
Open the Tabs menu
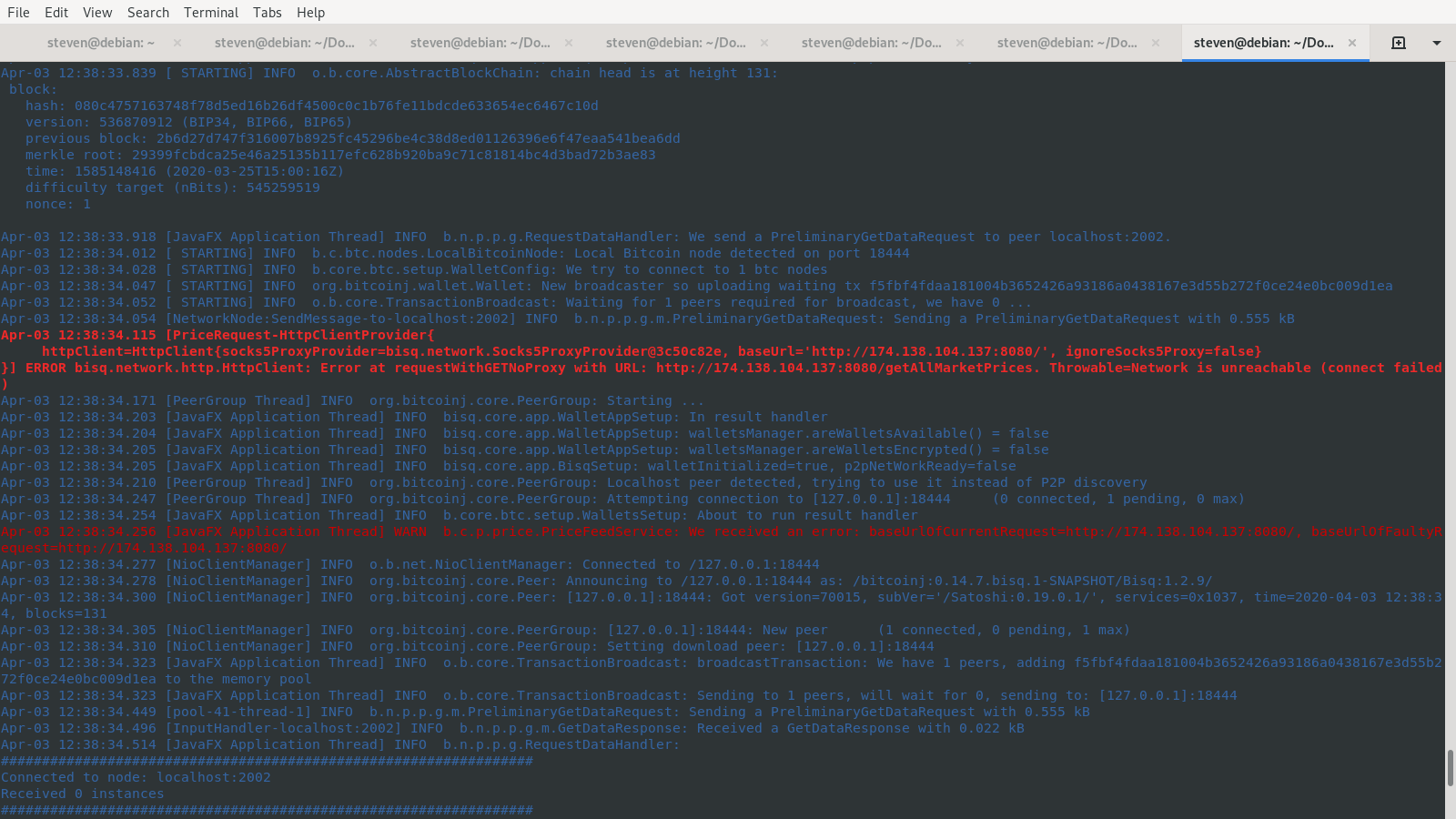[x=267, y=12]
